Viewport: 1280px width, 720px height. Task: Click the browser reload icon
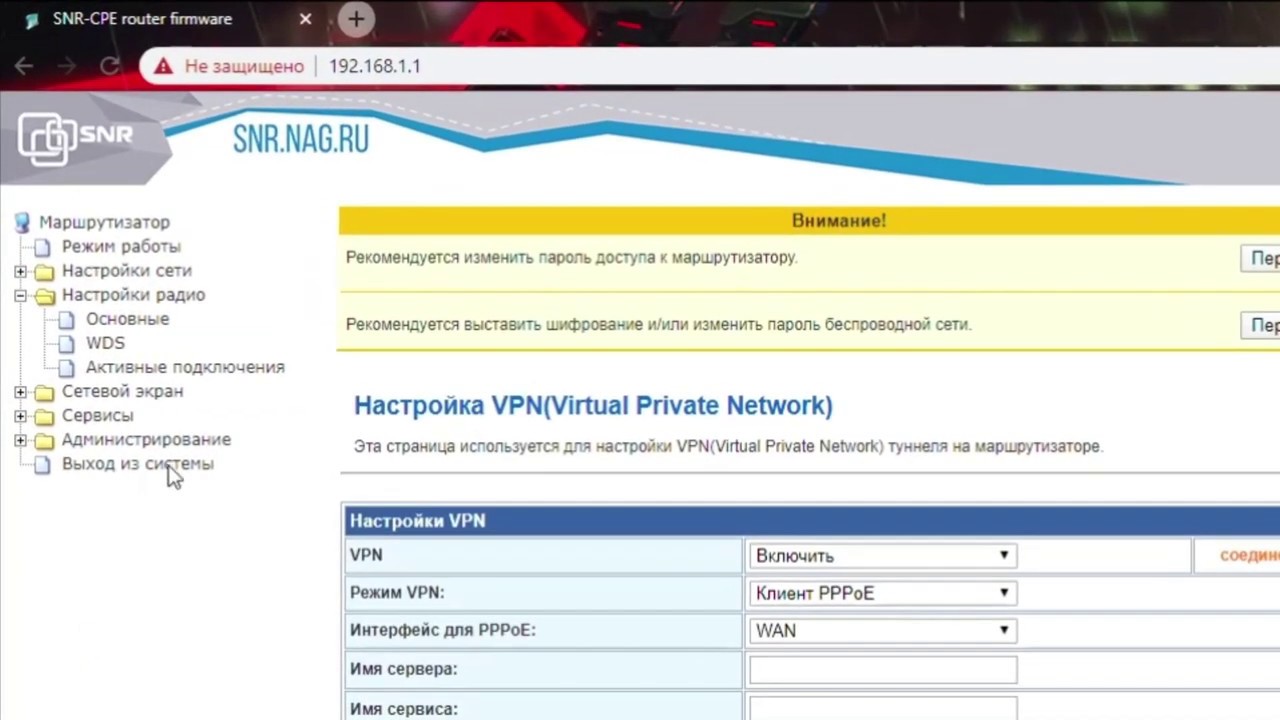[x=109, y=66]
